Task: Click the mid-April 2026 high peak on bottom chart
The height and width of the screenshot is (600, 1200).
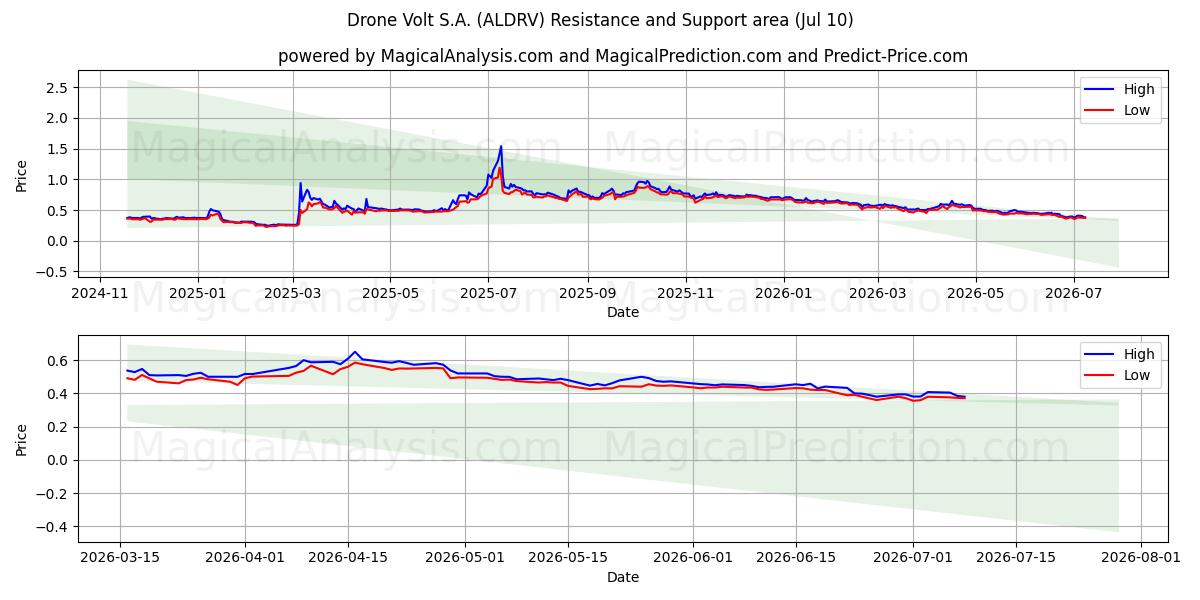Action: (354, 352)
